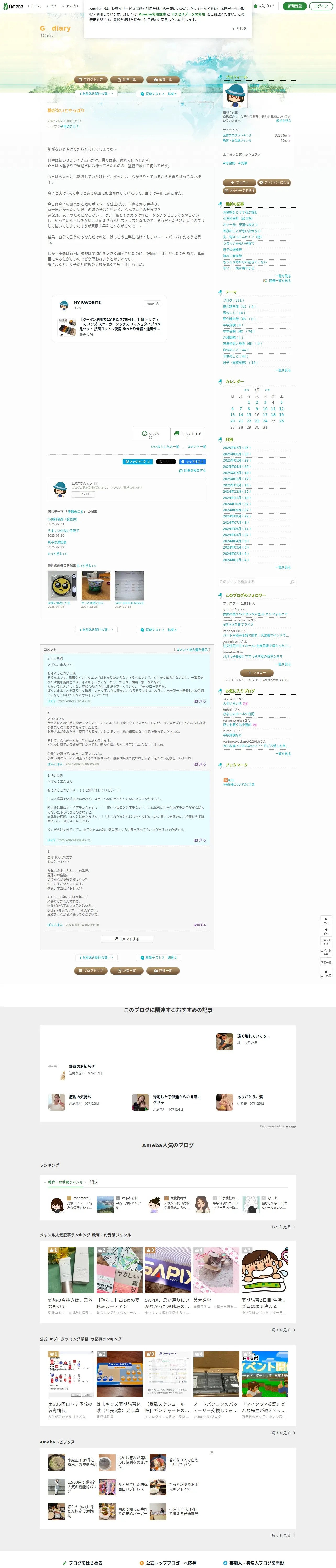
Task: Click the #お望何 hashtag link
Action: coord(229,163)
